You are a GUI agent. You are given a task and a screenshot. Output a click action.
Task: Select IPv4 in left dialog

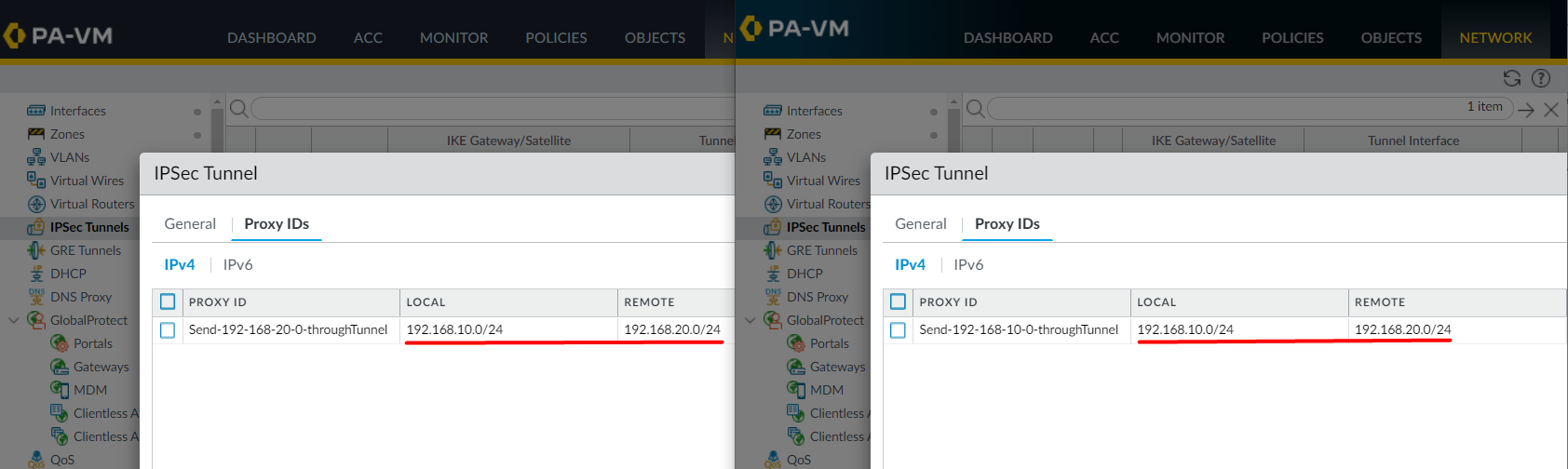pos(180,265)
